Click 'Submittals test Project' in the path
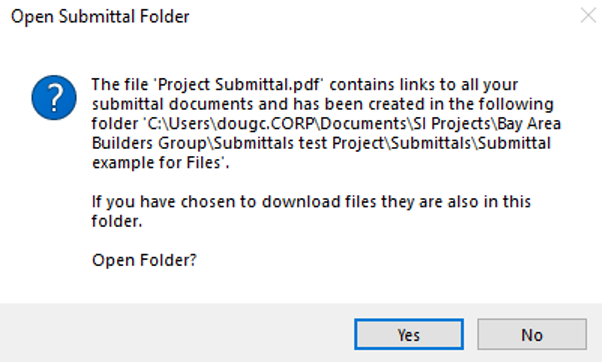This screenshot has width=602, height=362. pos(299,143)
